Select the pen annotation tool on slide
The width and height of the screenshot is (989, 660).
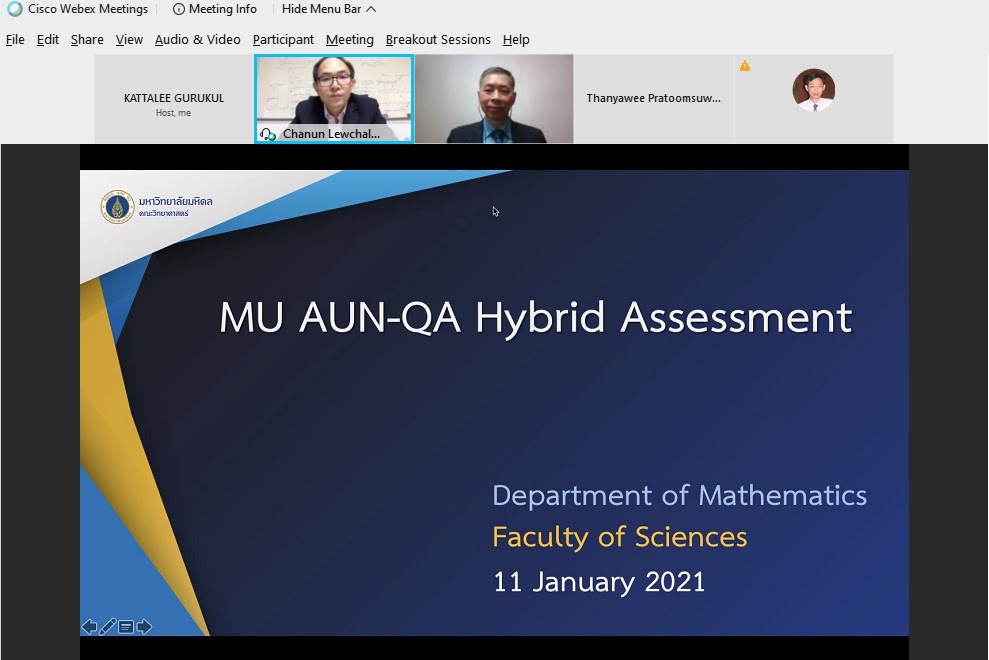108,627
